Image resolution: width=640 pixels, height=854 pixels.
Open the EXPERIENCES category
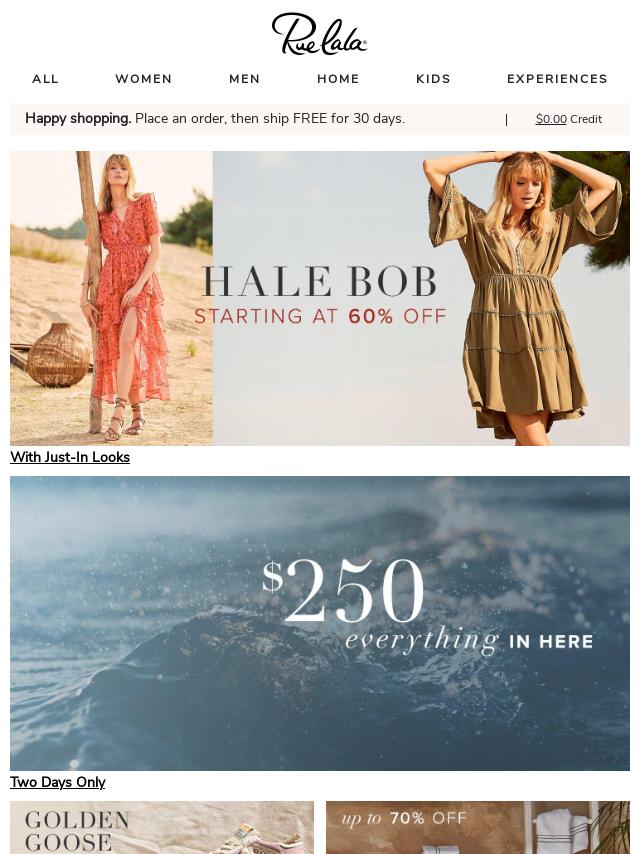557,79
